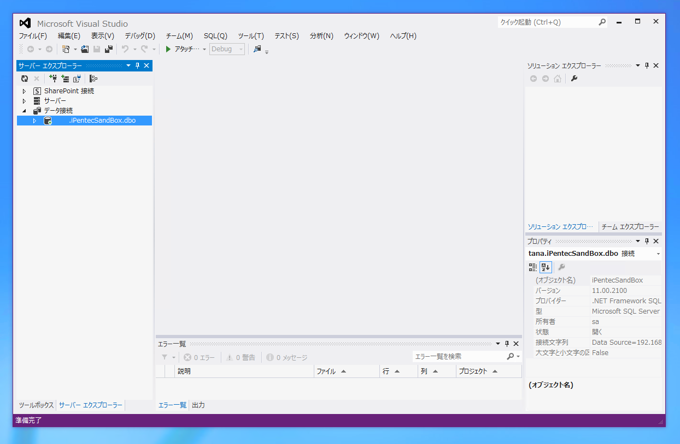Expand the サーバー tree node
Image resolution: width=680 pixels, height=444 pixels.
coord(24,101)
